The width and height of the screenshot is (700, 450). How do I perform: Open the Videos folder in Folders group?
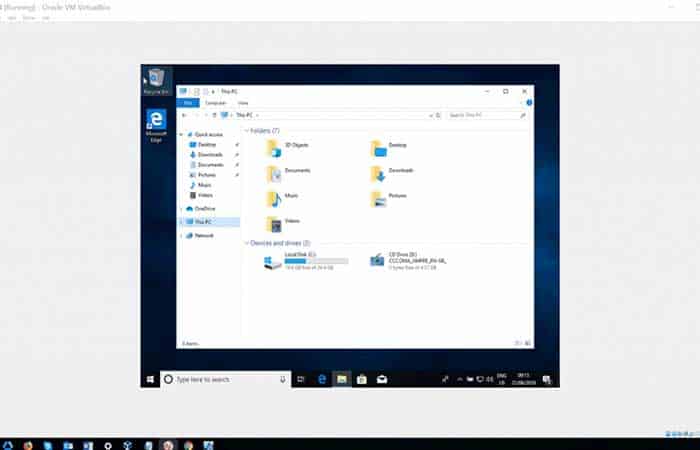pos(283,224)
